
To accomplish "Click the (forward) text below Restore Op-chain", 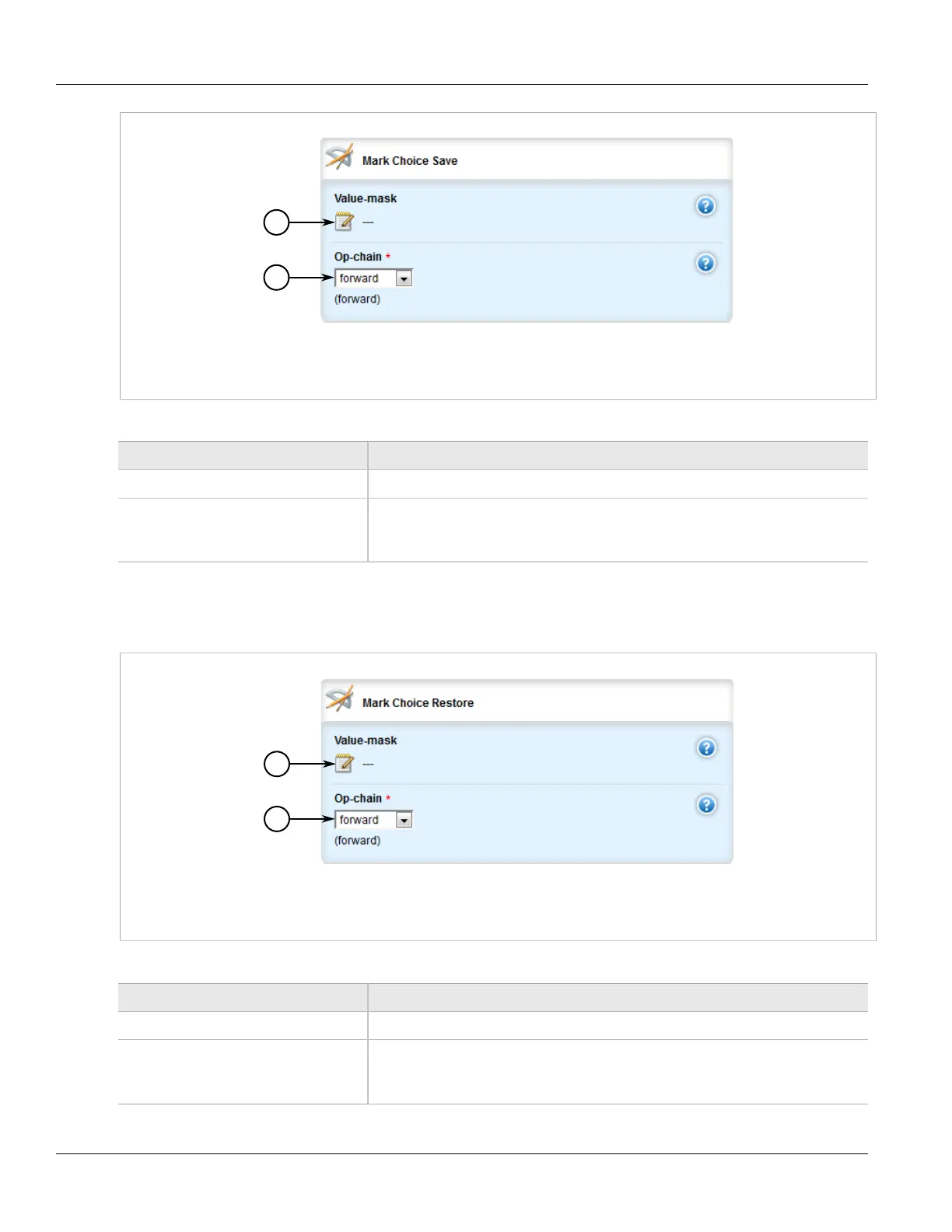I will point(357,841).
